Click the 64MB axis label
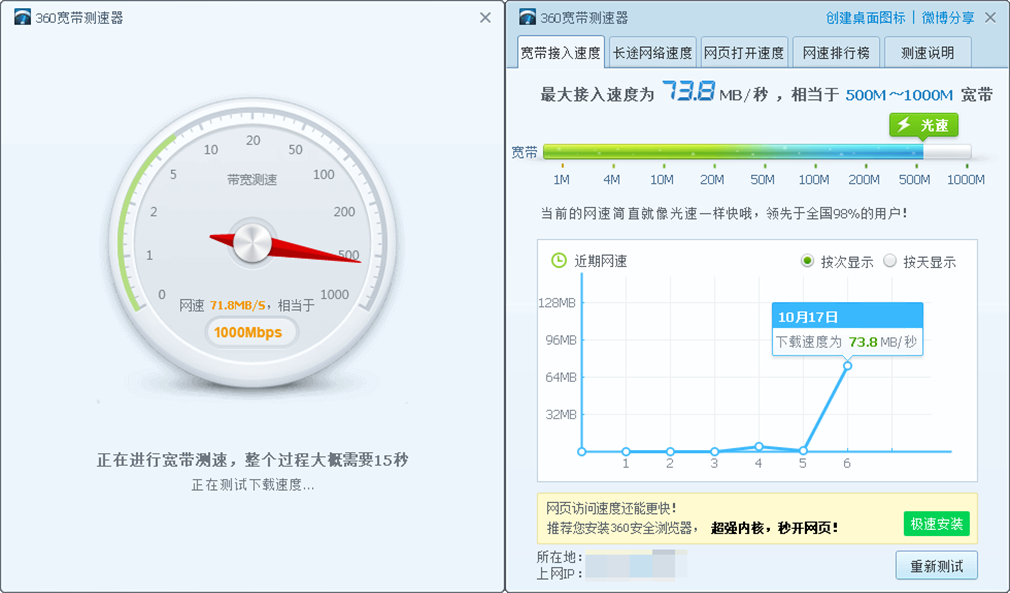 point(561,377)
